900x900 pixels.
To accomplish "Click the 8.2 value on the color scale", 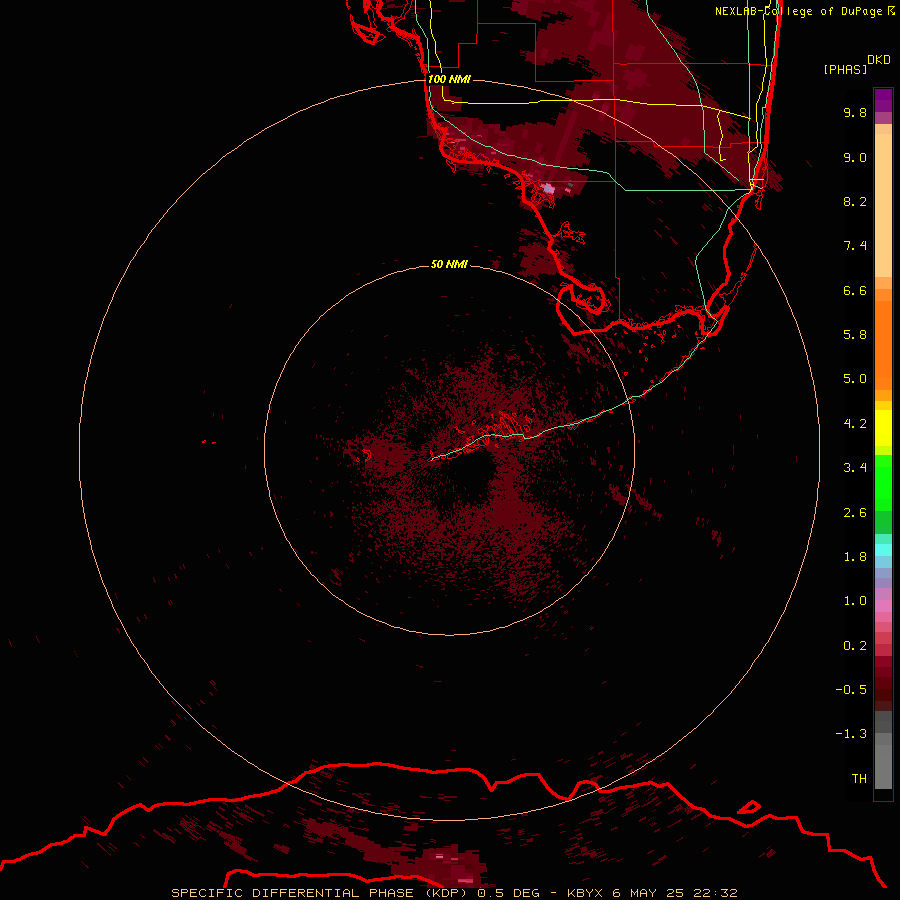I will [855, 201].
